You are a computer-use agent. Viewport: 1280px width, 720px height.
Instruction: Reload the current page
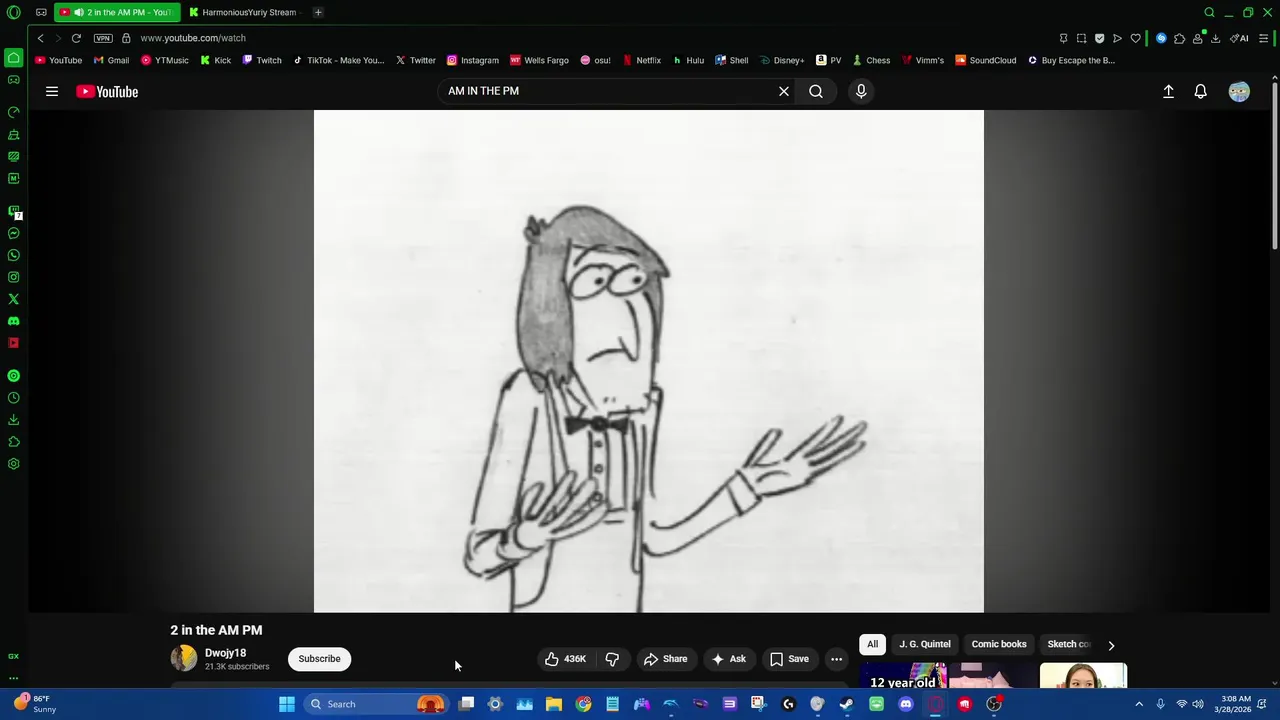[76, 38]
